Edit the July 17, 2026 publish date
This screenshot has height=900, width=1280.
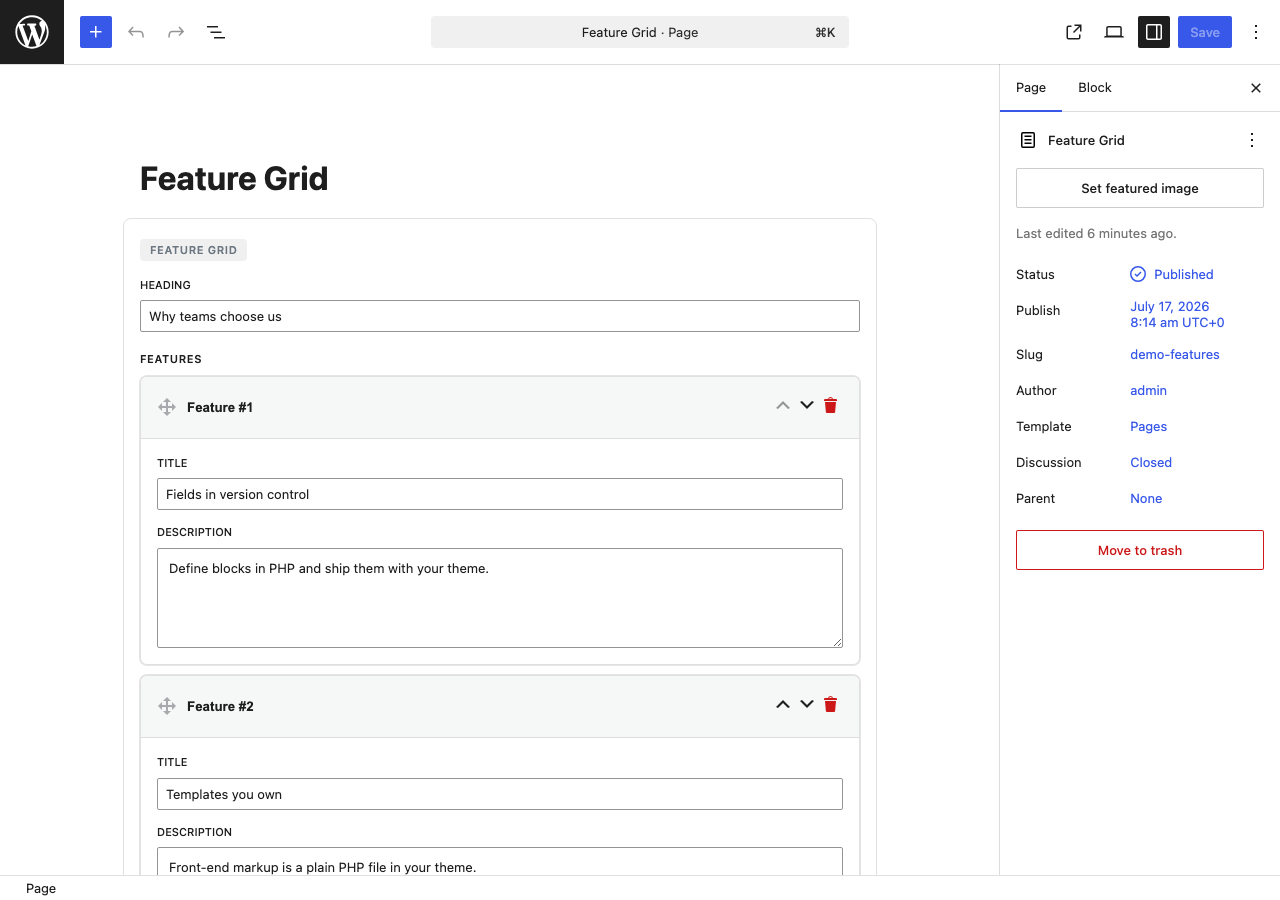(1177, 314)
